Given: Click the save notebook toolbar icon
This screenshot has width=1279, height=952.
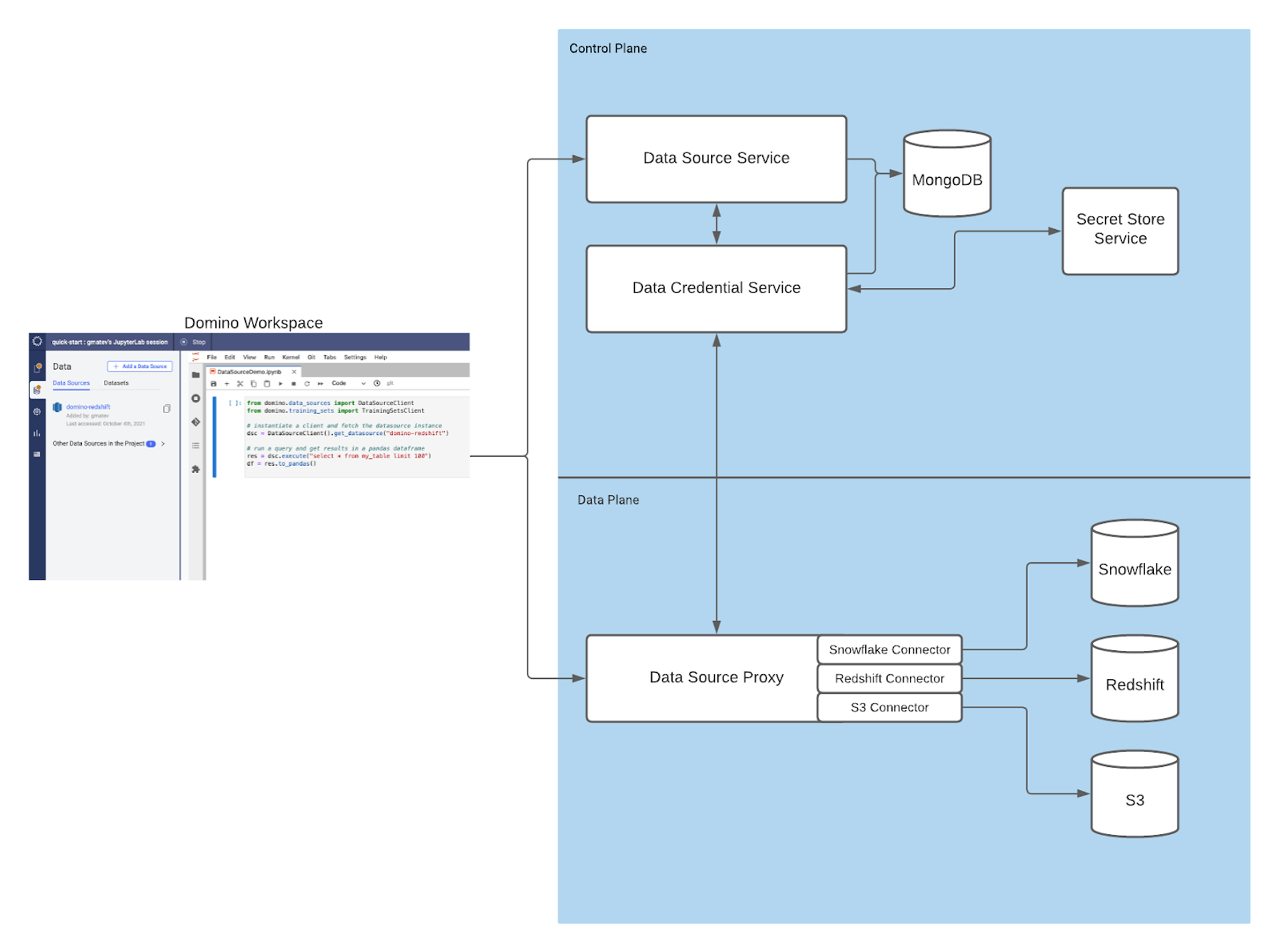Looking at the screenshot, I should pos(214,384).
